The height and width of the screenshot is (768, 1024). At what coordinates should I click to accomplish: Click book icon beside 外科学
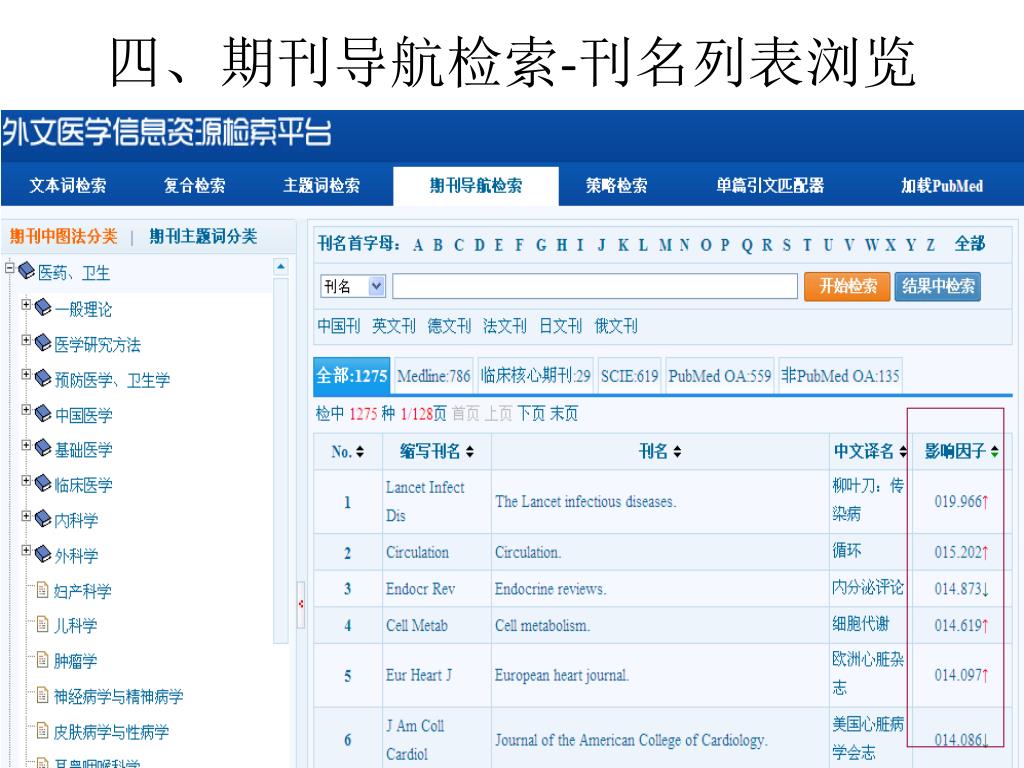pos(43,554)
